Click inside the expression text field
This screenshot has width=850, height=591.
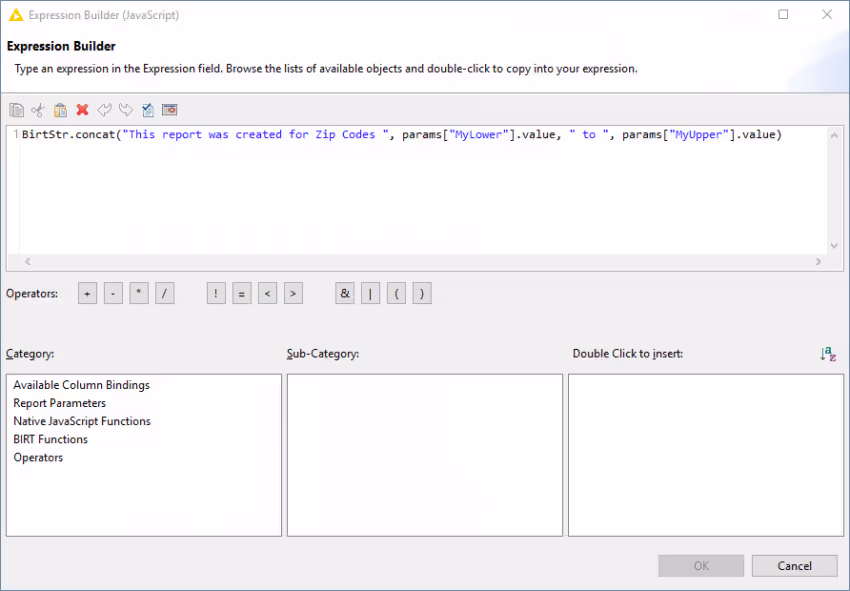click(x=420, y=190)
